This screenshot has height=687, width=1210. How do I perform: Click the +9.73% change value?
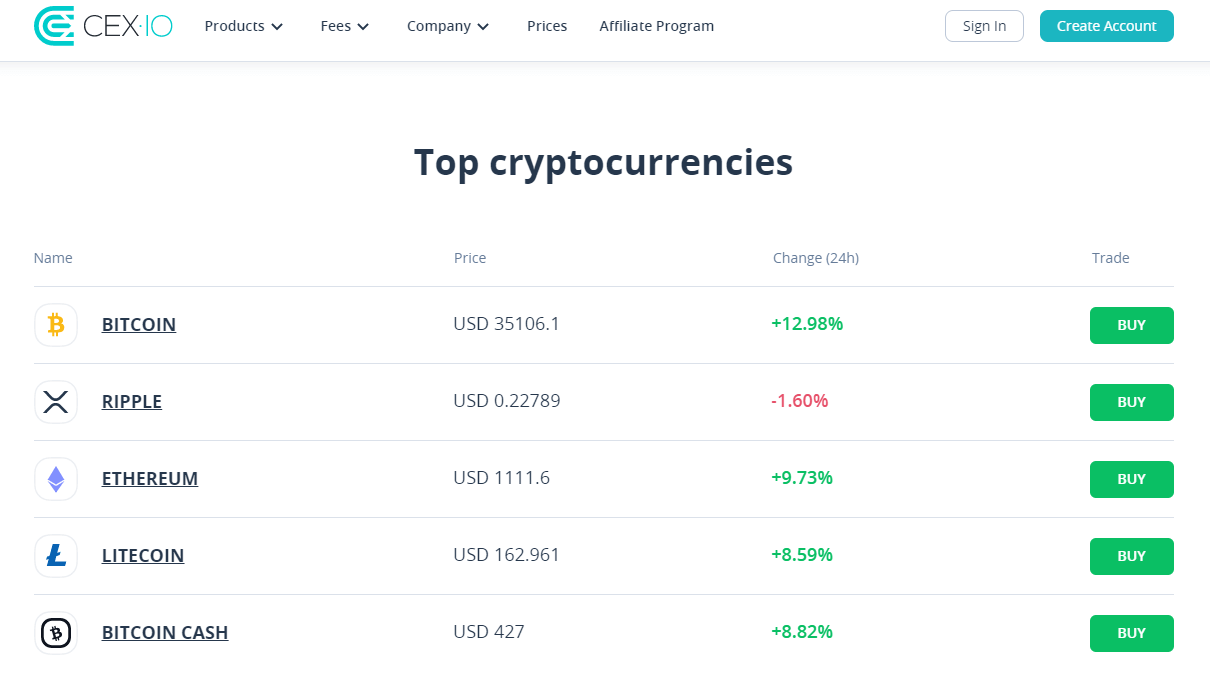pos(802,478)
